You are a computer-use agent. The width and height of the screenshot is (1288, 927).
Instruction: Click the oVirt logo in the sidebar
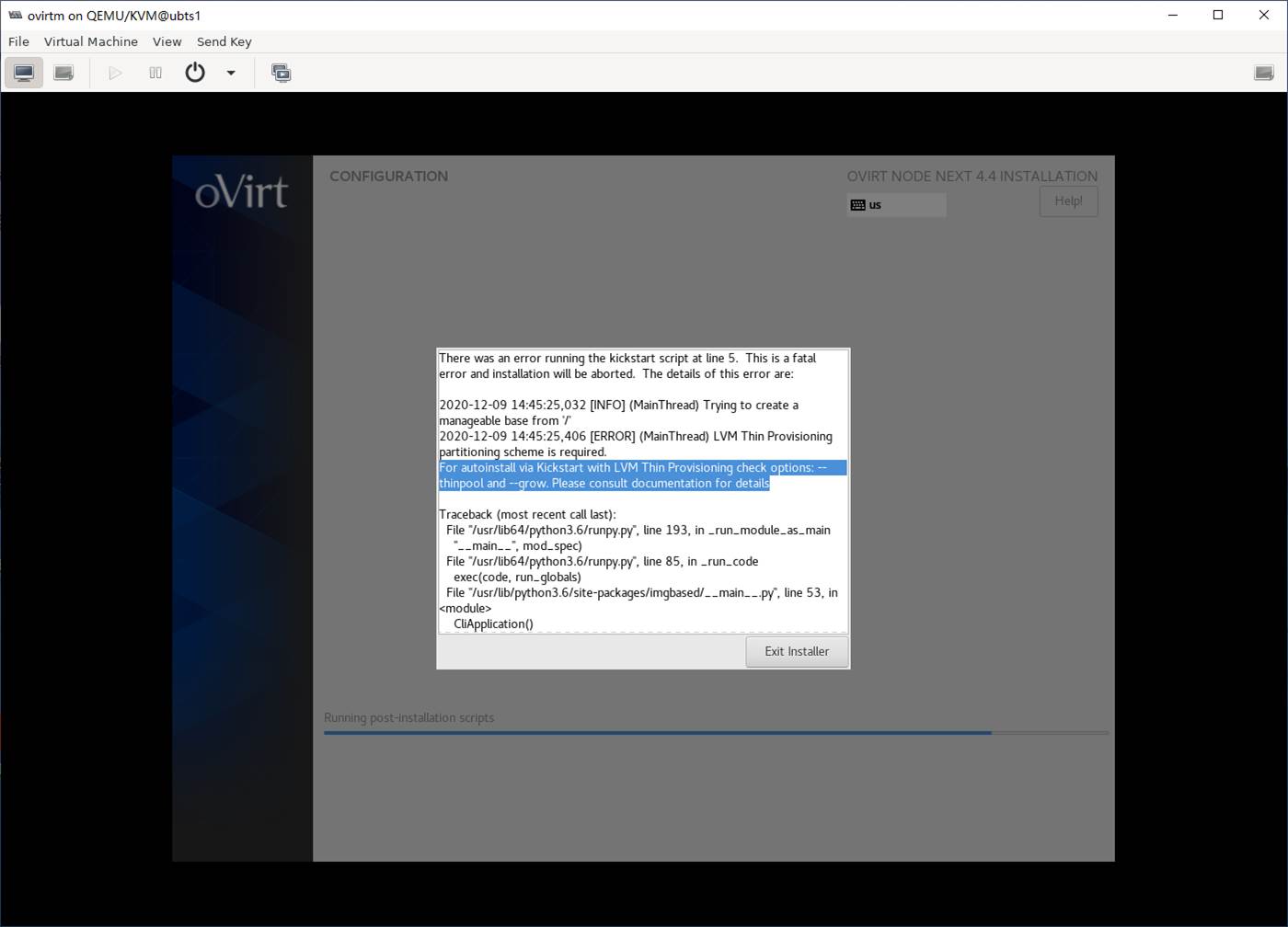(241, 193)
